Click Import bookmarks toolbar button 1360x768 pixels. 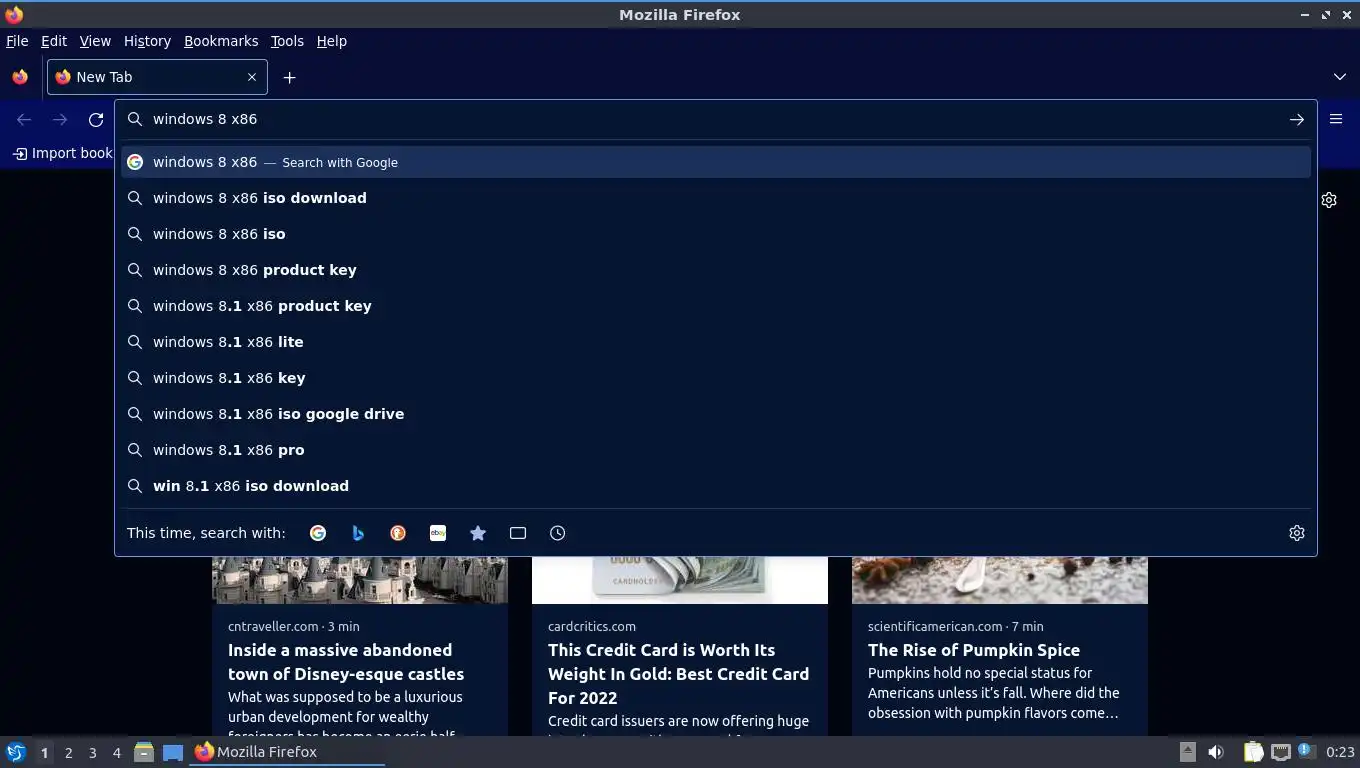62,153
